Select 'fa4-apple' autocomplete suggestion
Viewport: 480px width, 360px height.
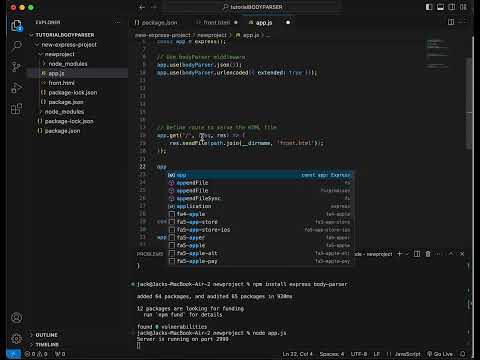260,214
